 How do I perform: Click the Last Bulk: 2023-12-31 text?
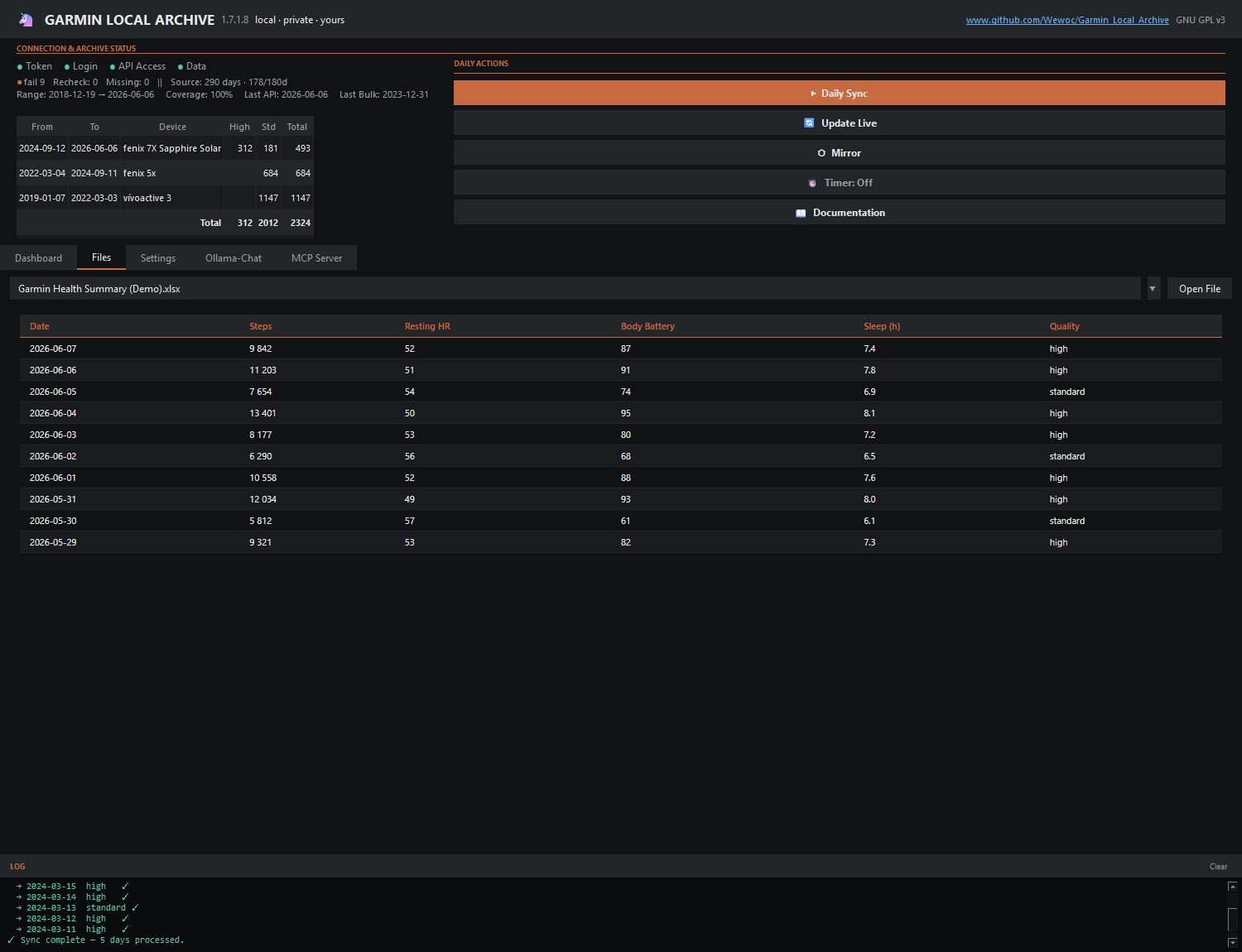coord(384,94)
